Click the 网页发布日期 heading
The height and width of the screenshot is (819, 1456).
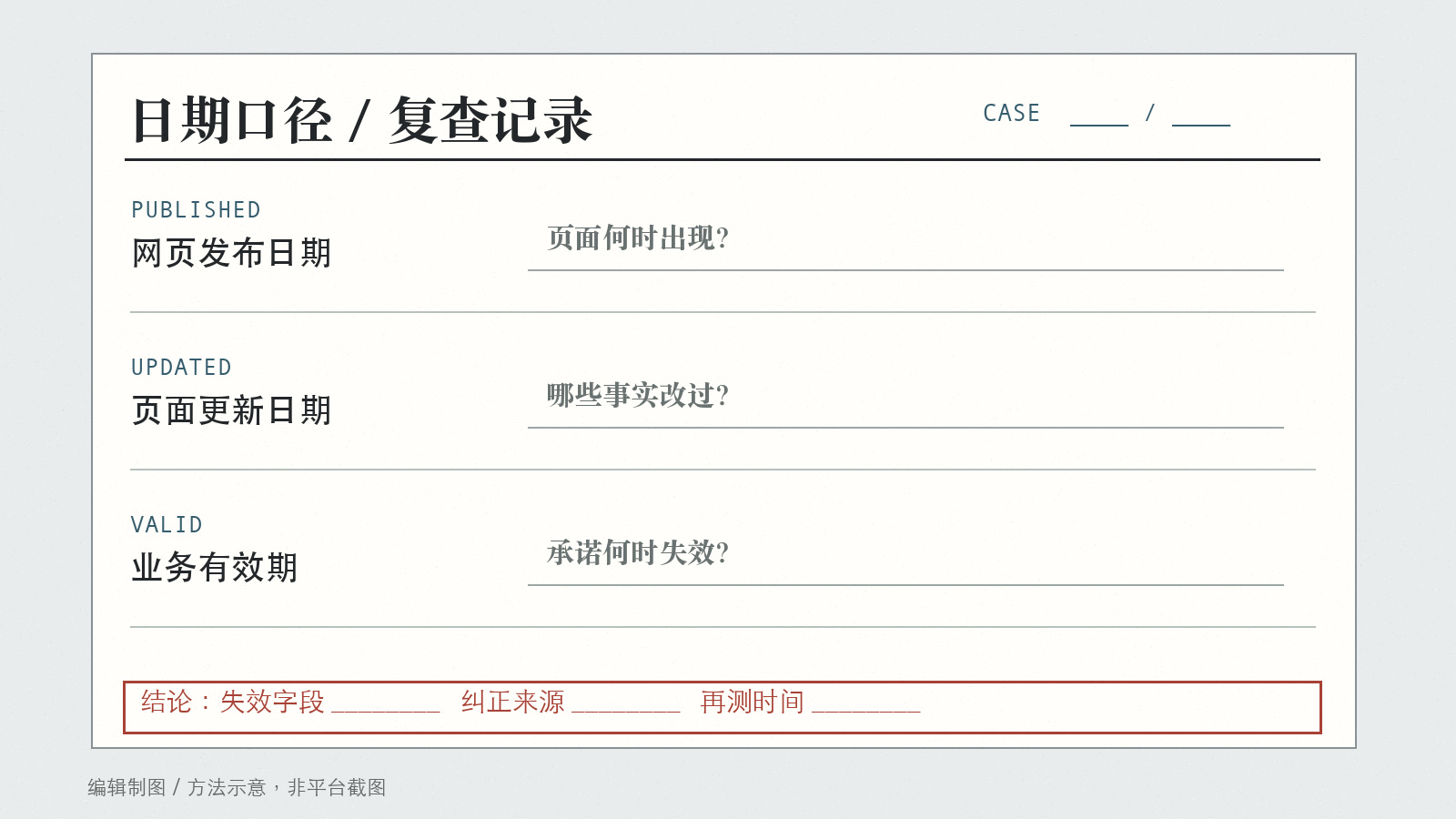[x=231, y=253]
